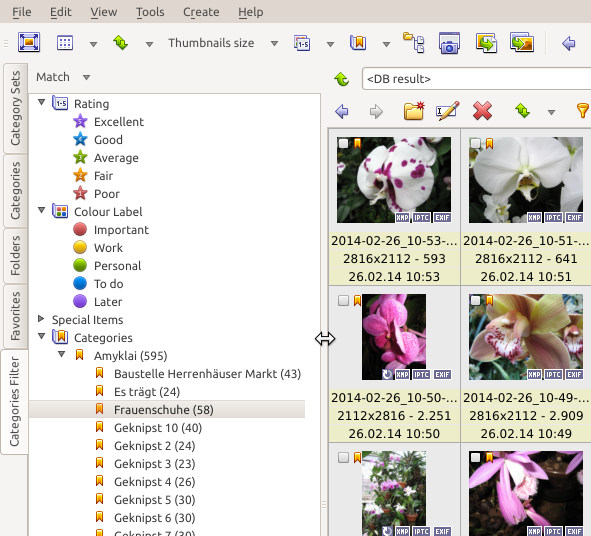This screenshot has width=591, height=536.
Task: Click the green sort arrows toolbar icon
Action: 121,43
